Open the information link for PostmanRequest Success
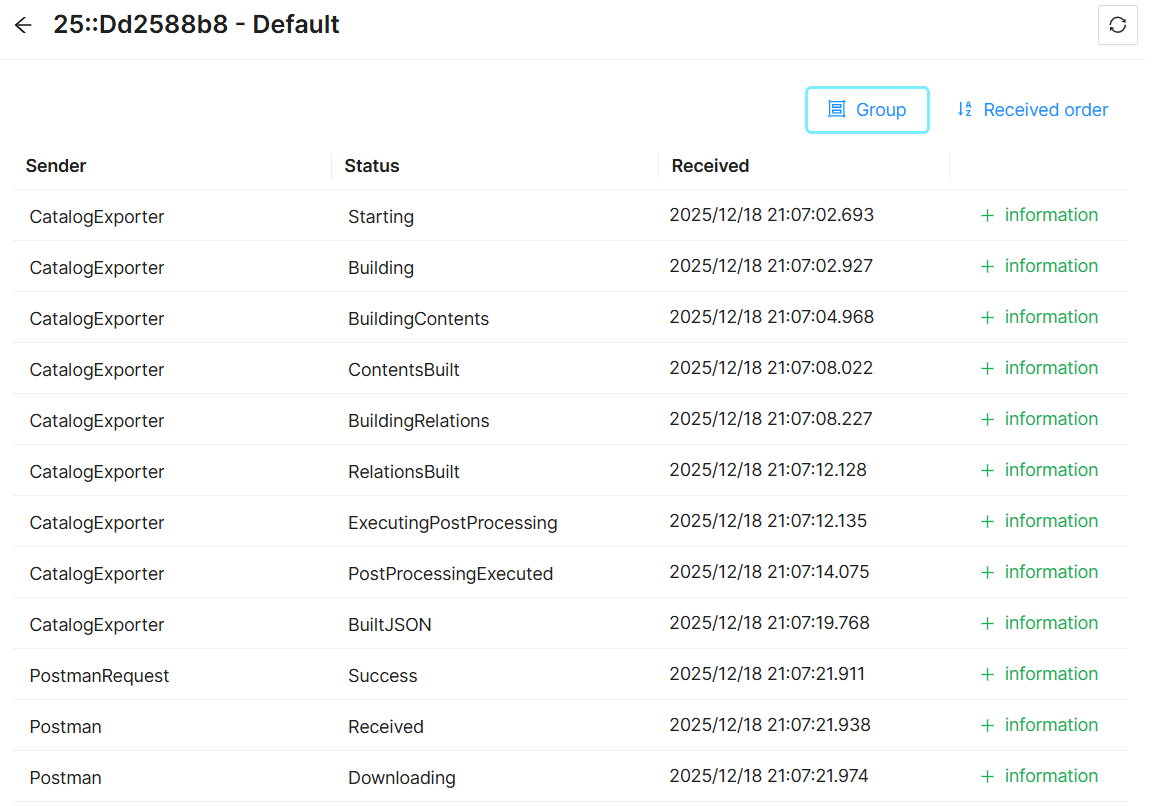This screenshot has height=806, width=1161. point(1050,674)
